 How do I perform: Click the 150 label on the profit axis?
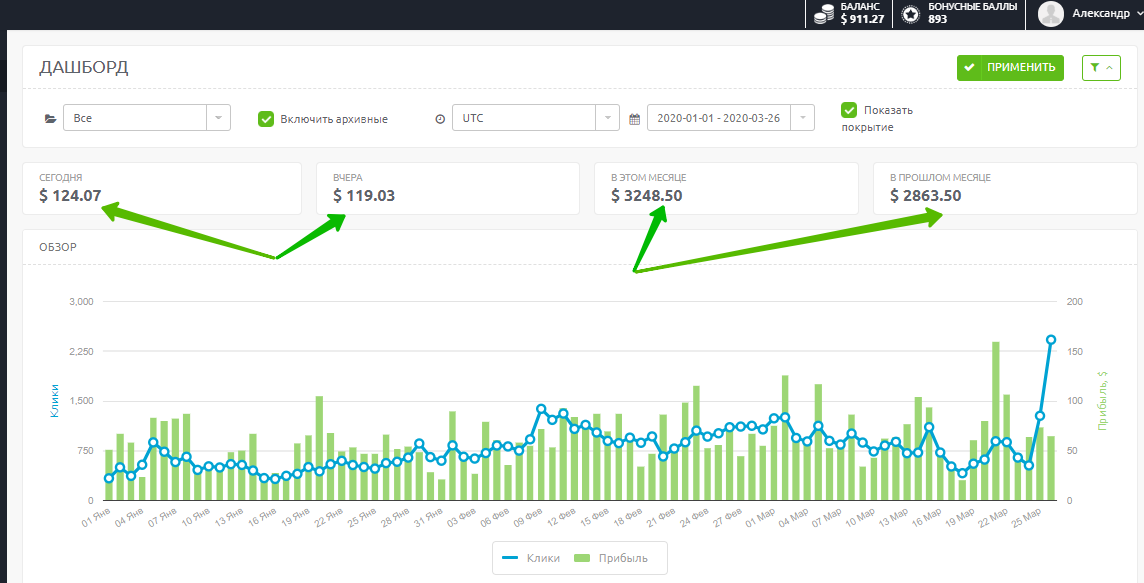(x=1075, y=352)
